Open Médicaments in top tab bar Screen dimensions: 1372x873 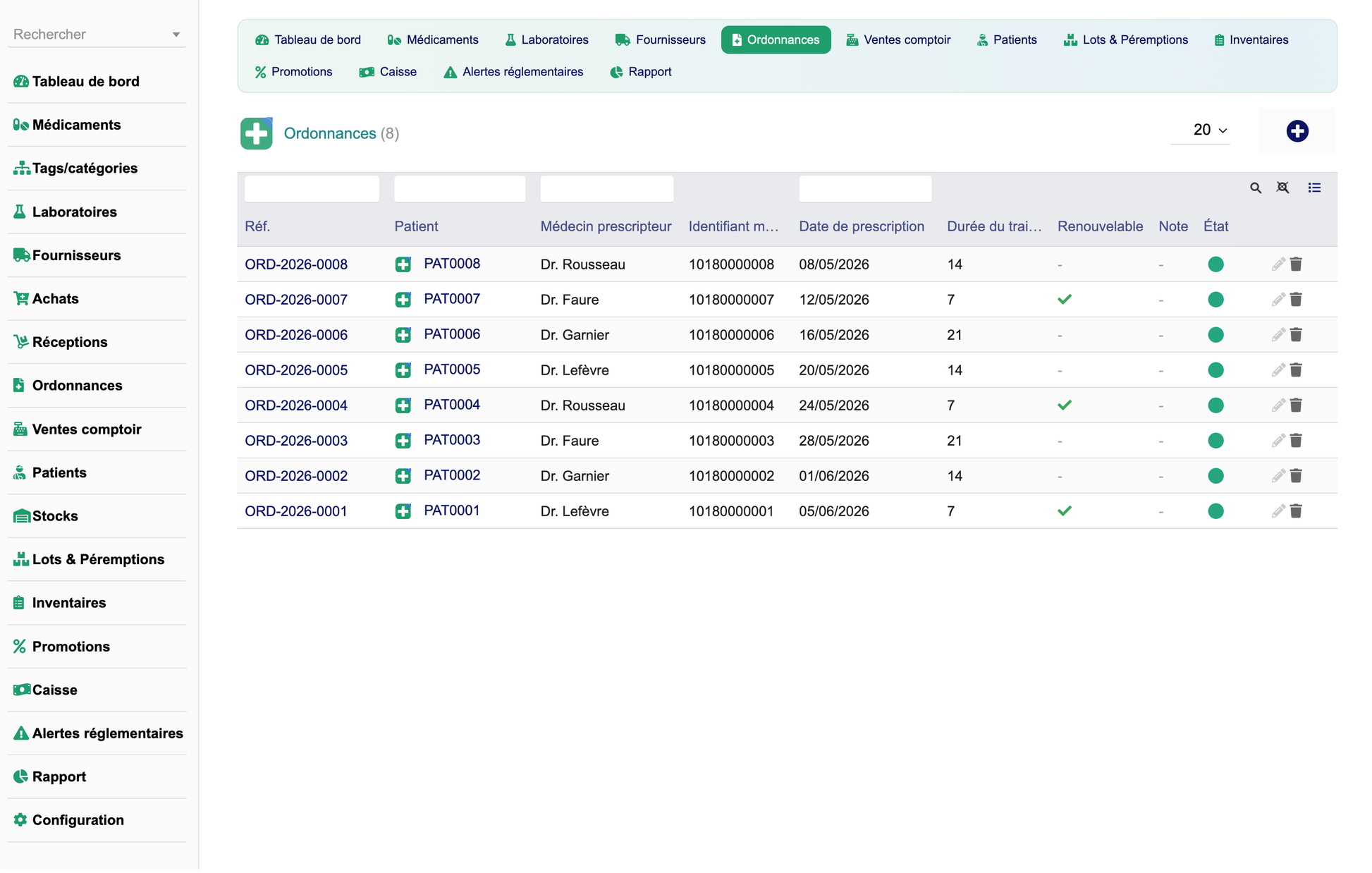coord(433,39)
